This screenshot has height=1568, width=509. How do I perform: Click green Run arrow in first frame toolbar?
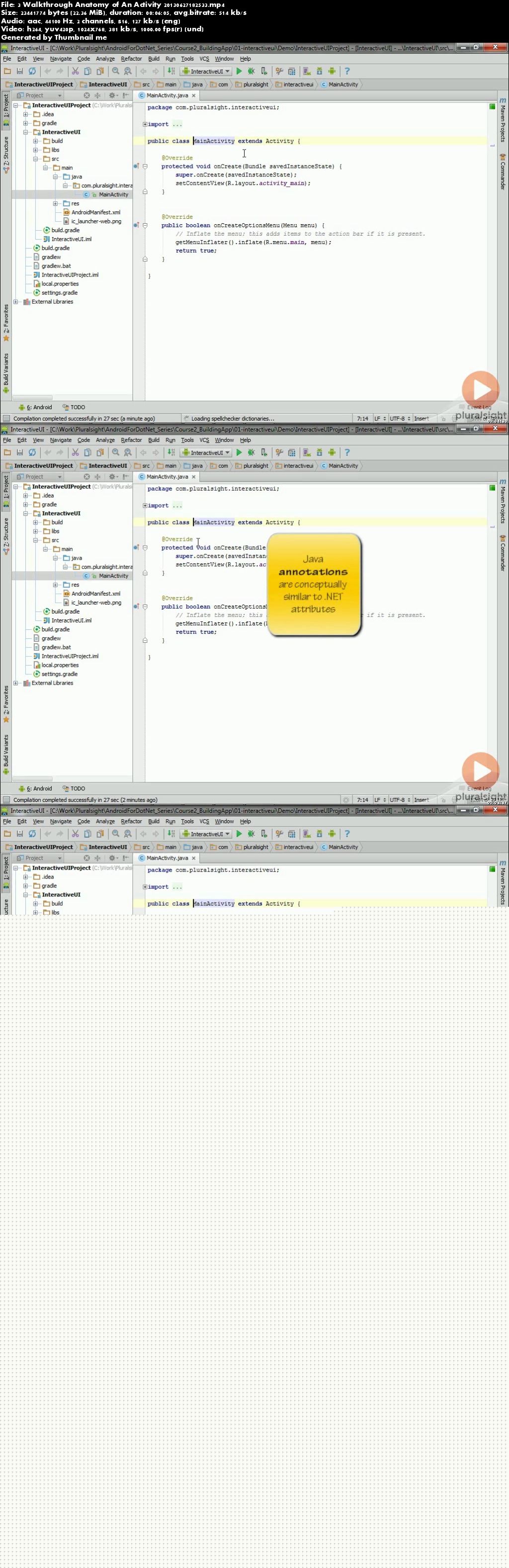[239, 71]
